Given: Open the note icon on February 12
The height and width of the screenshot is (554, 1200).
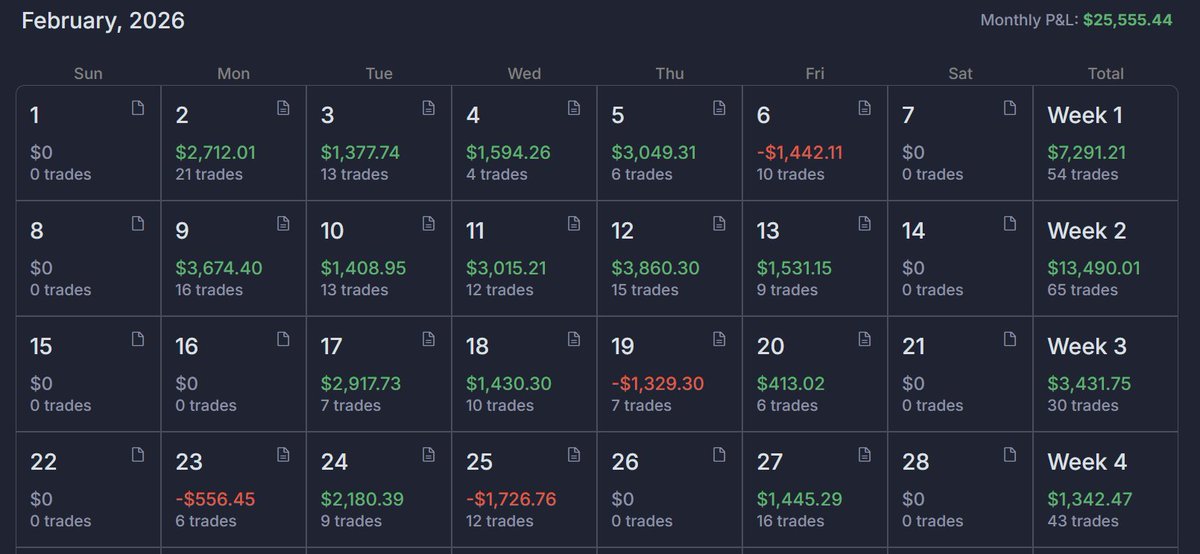Looking at the screenshot, I should [x=720, y=223].
